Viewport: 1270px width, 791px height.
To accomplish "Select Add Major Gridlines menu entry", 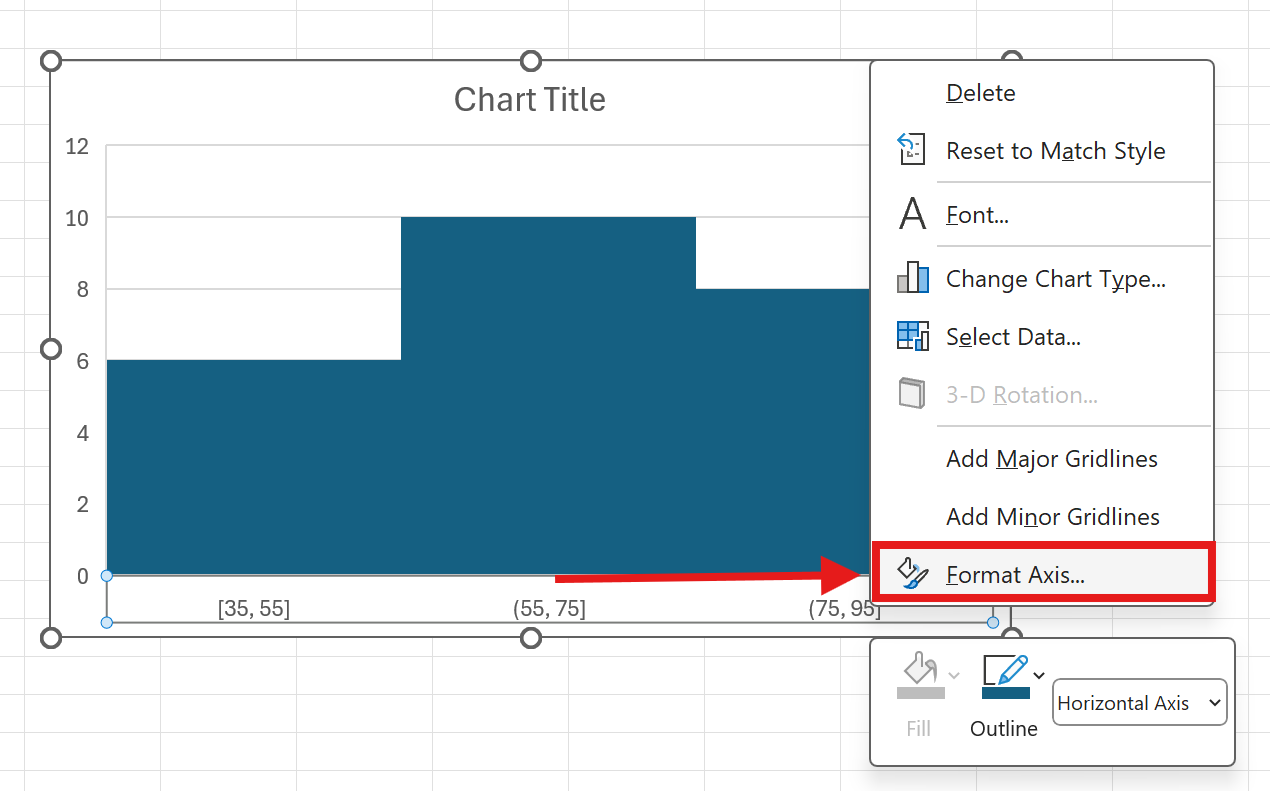I will pyautogui.click(x=1051, y=459).
